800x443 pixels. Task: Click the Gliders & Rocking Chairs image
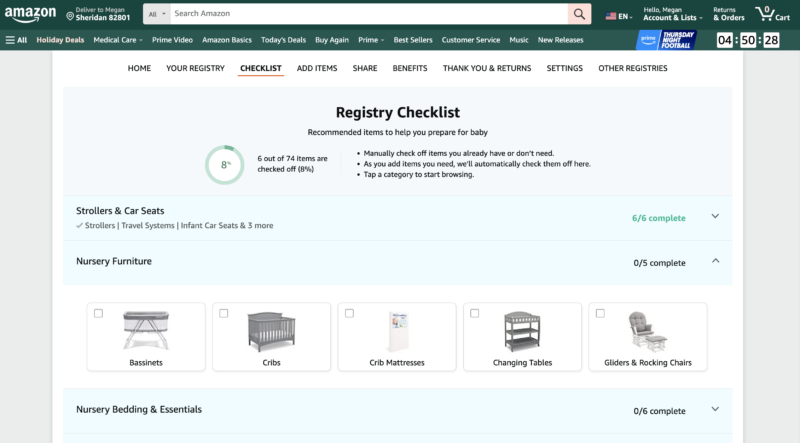[647, 331]
